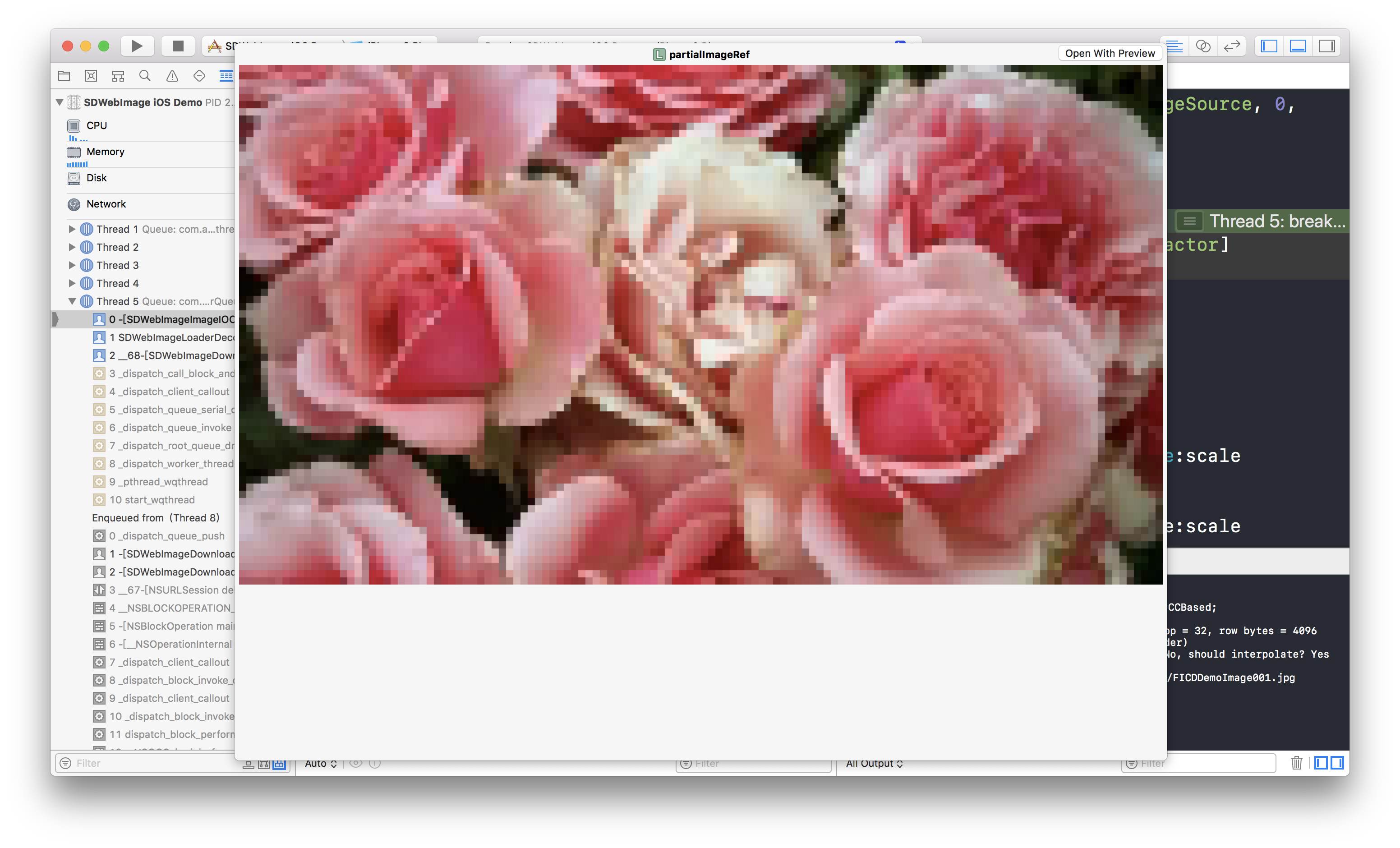Screen dimensions: 1400x848
Task: Toggle the Utilities inspector panel
Action: coord(1326,46)
